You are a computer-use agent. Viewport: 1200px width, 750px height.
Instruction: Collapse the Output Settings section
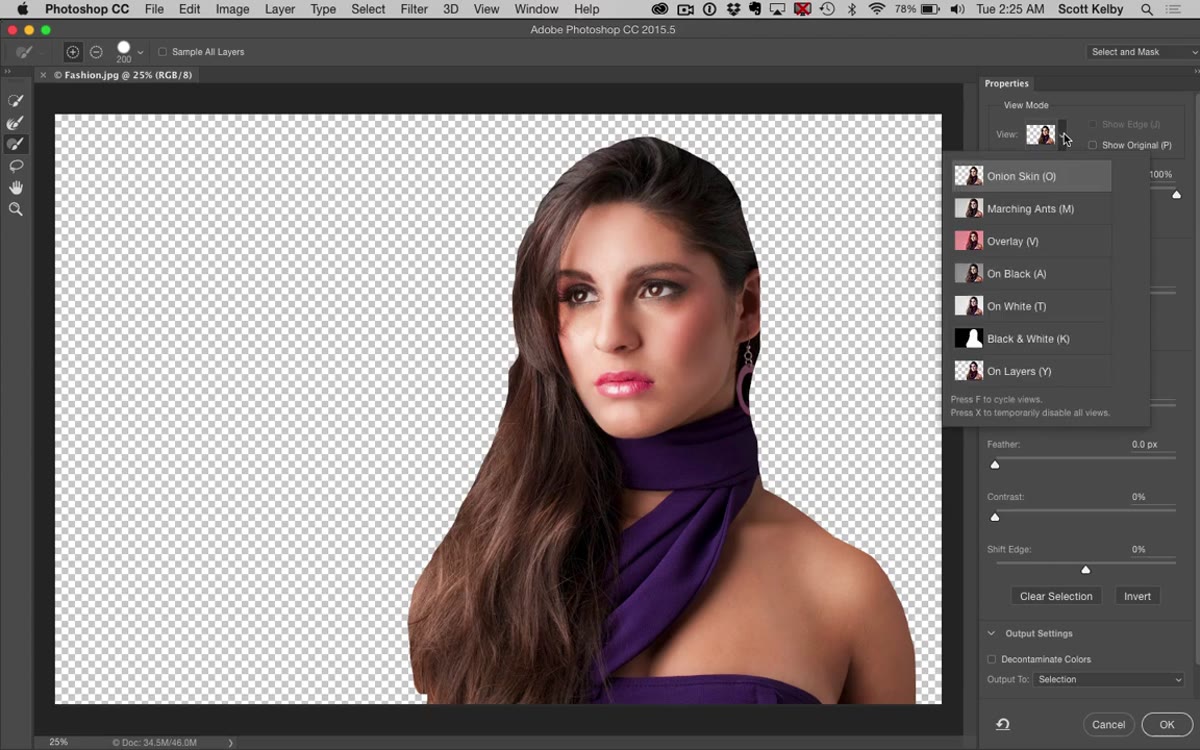[992, 633]
